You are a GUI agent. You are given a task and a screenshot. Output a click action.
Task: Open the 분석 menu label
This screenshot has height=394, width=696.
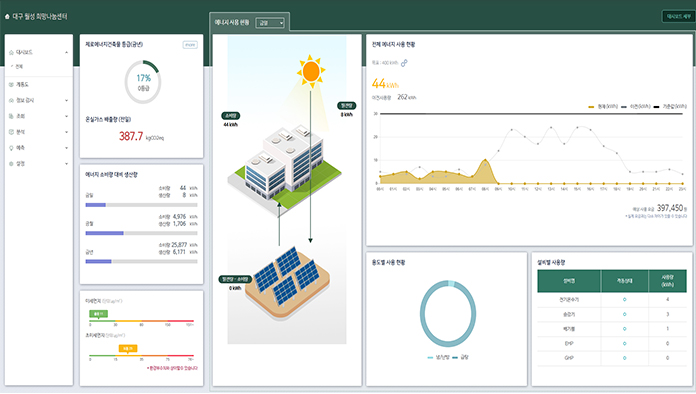(20, 132)
